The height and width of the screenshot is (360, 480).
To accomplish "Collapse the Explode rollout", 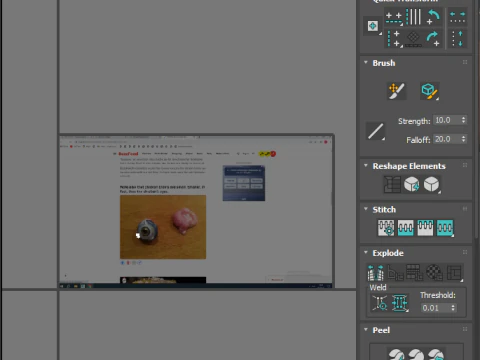I will [x=366, y=252].
